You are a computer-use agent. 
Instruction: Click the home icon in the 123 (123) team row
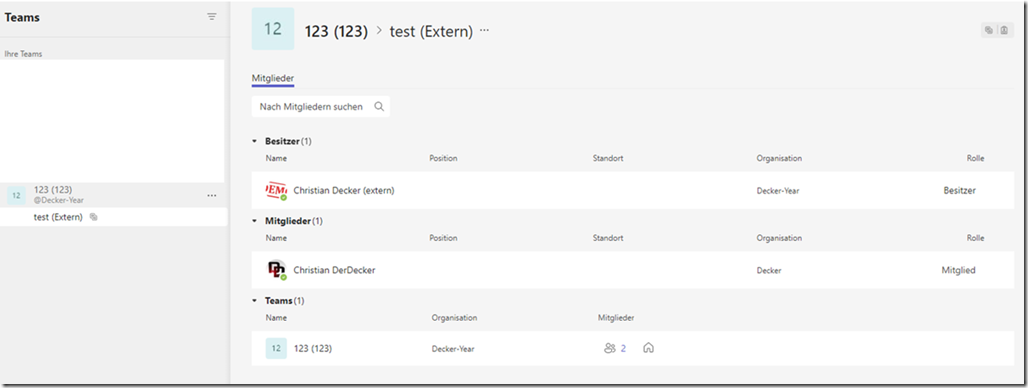pos(648,348)
